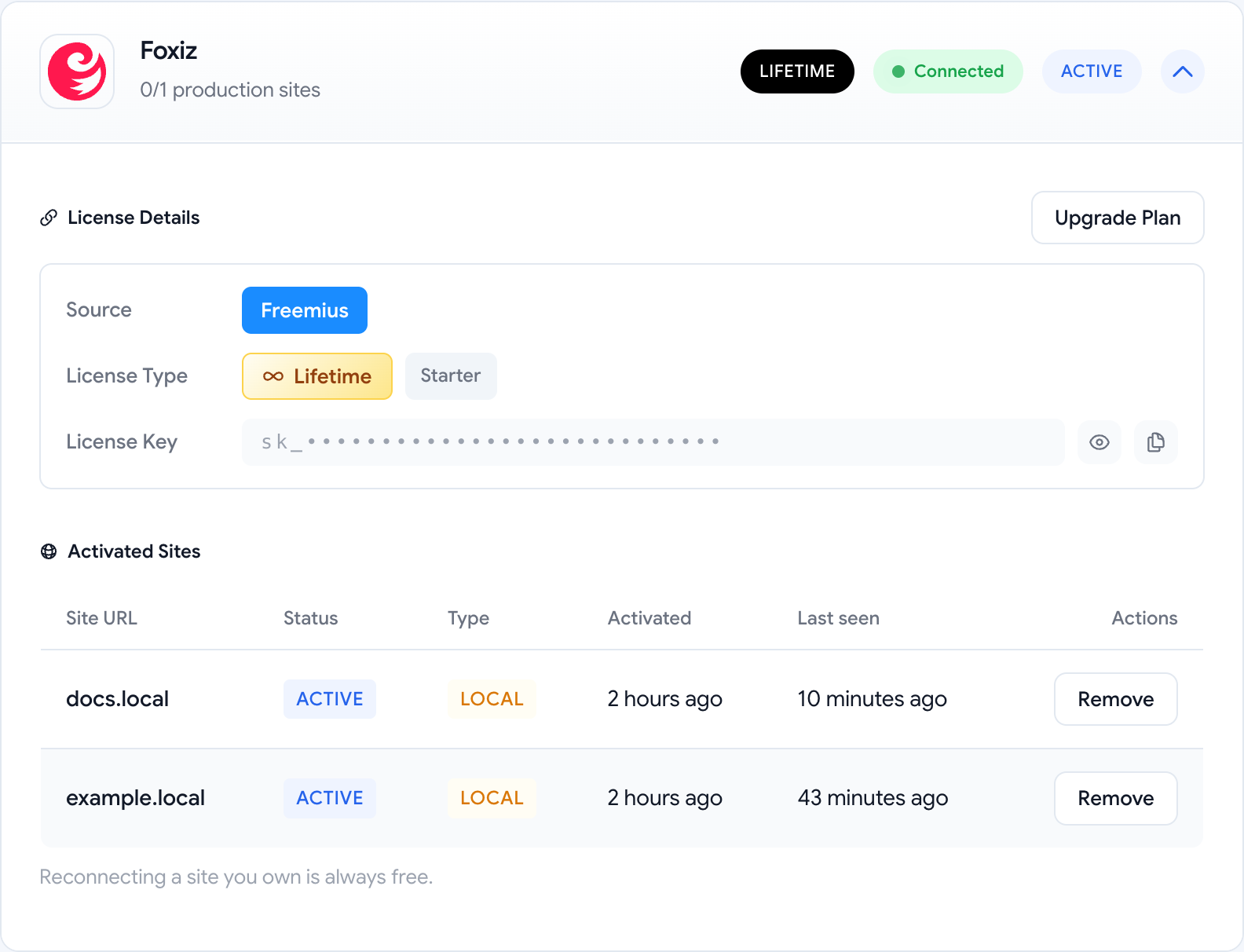Click the ACTIVE status of example.local

pos(330,798)
